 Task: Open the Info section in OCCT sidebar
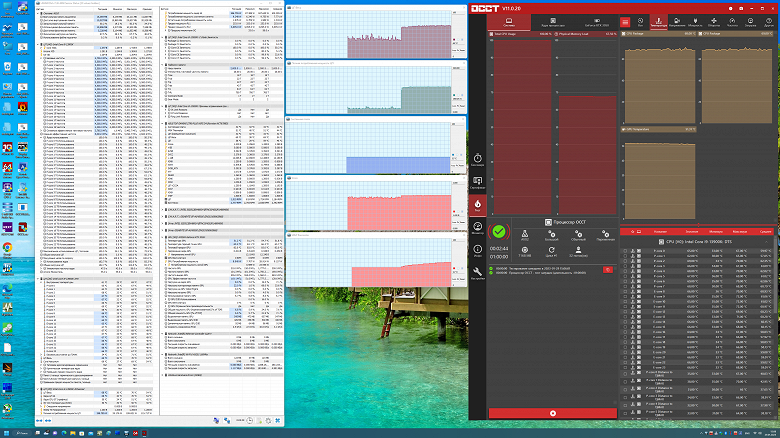478,251
